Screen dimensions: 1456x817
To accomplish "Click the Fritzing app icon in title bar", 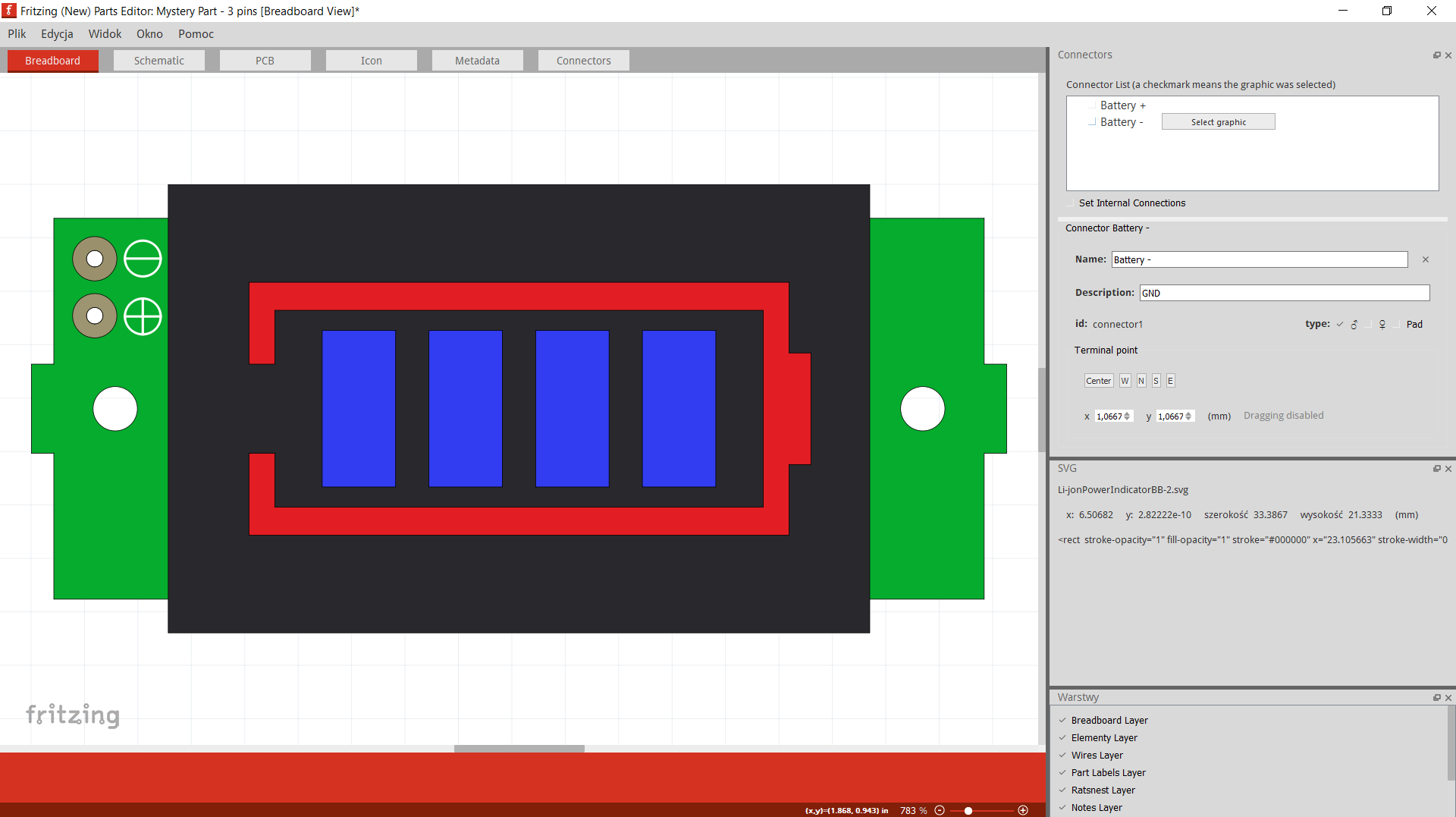I will pyautogui.click(x=9, y=11).
